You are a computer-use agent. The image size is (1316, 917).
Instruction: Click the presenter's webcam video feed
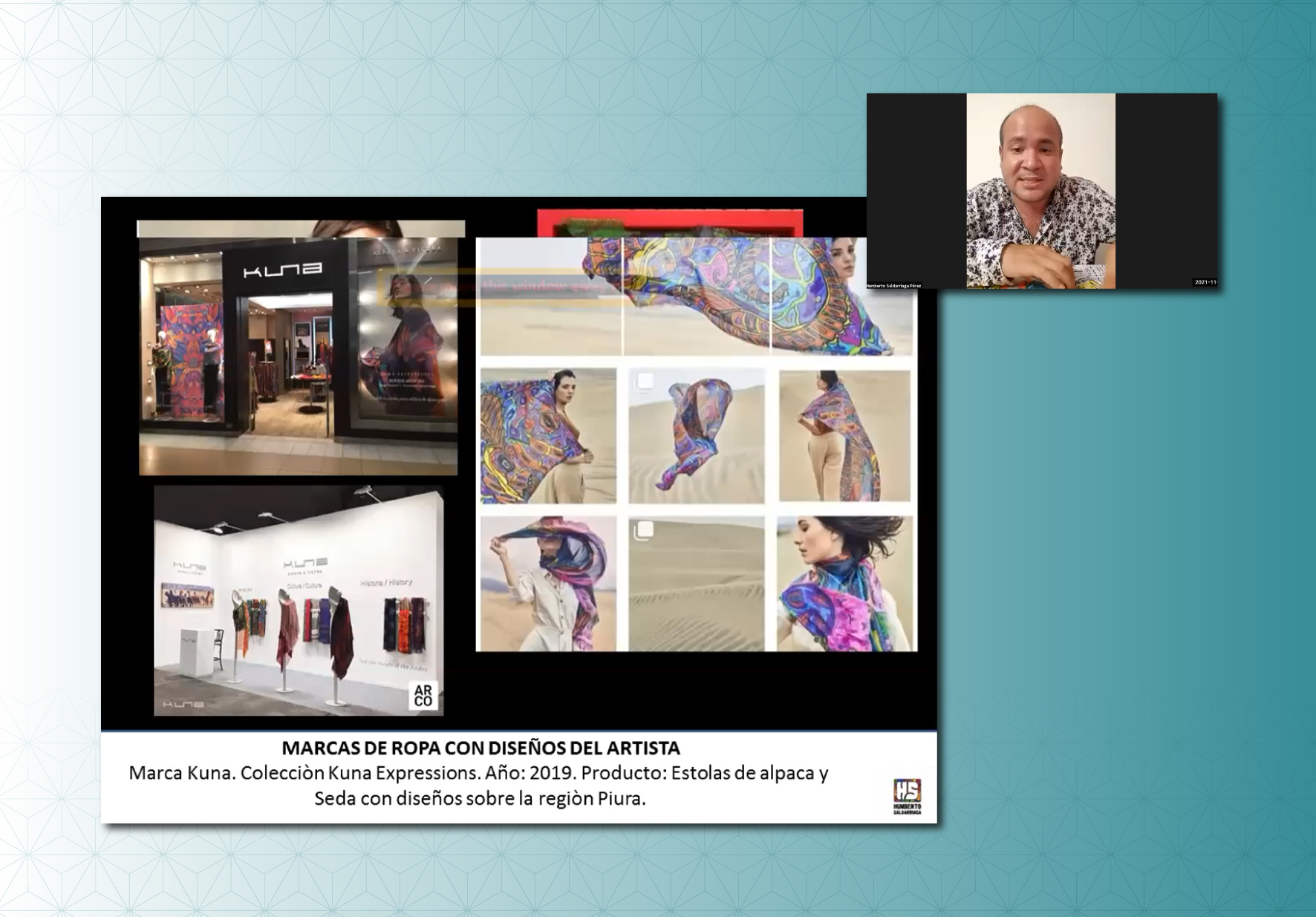(x=1041, y=191)
